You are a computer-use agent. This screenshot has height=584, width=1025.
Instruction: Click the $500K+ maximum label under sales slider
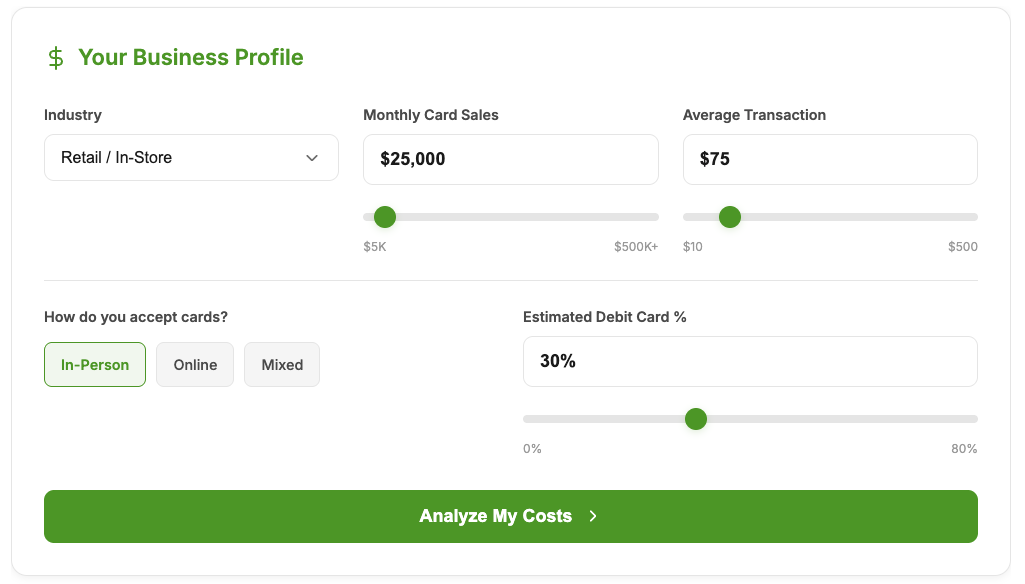pyautogui.click(x=636, y=247)
